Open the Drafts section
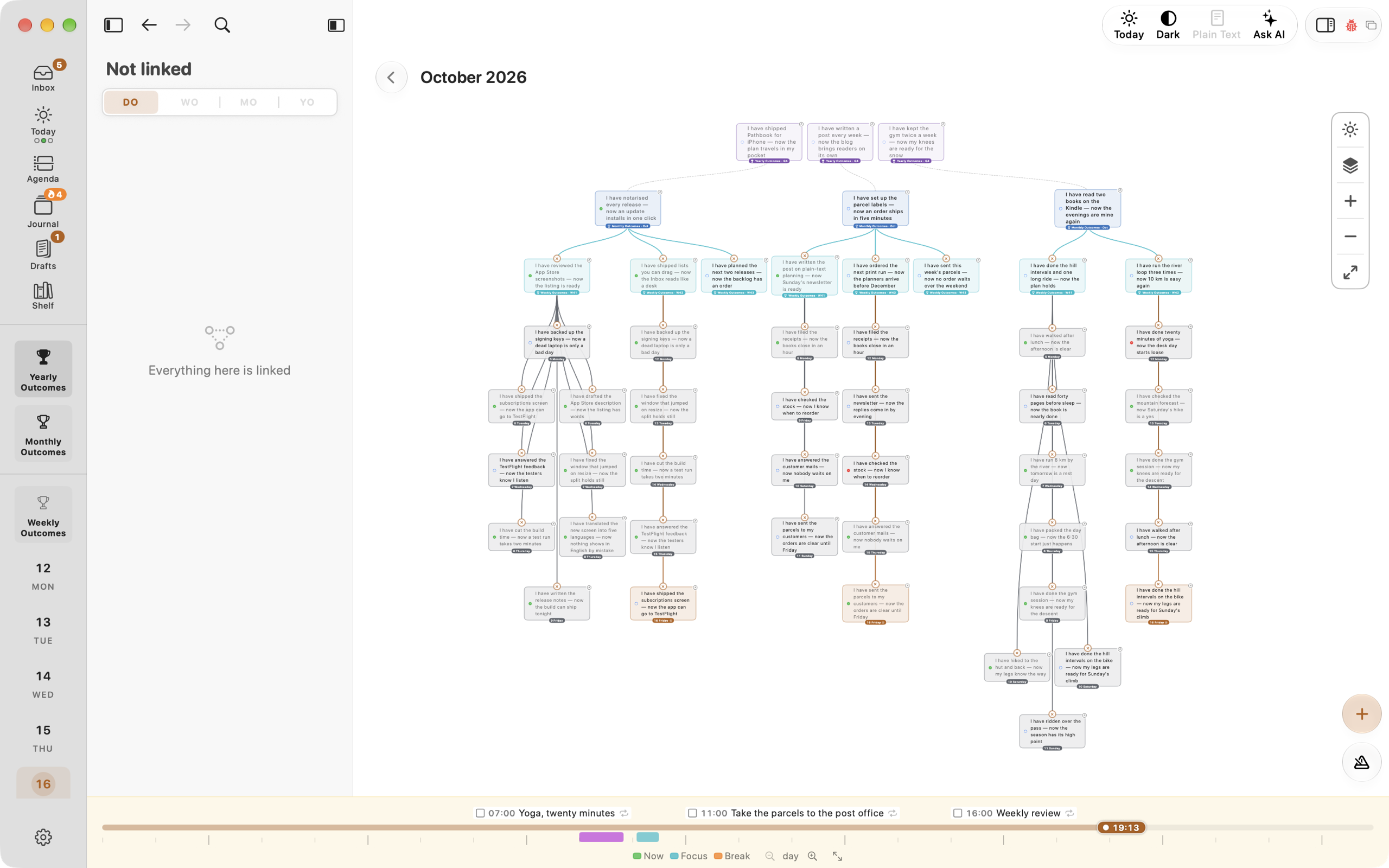The width and height of the screenshot is (1389, 868). [x=43, y=254]
